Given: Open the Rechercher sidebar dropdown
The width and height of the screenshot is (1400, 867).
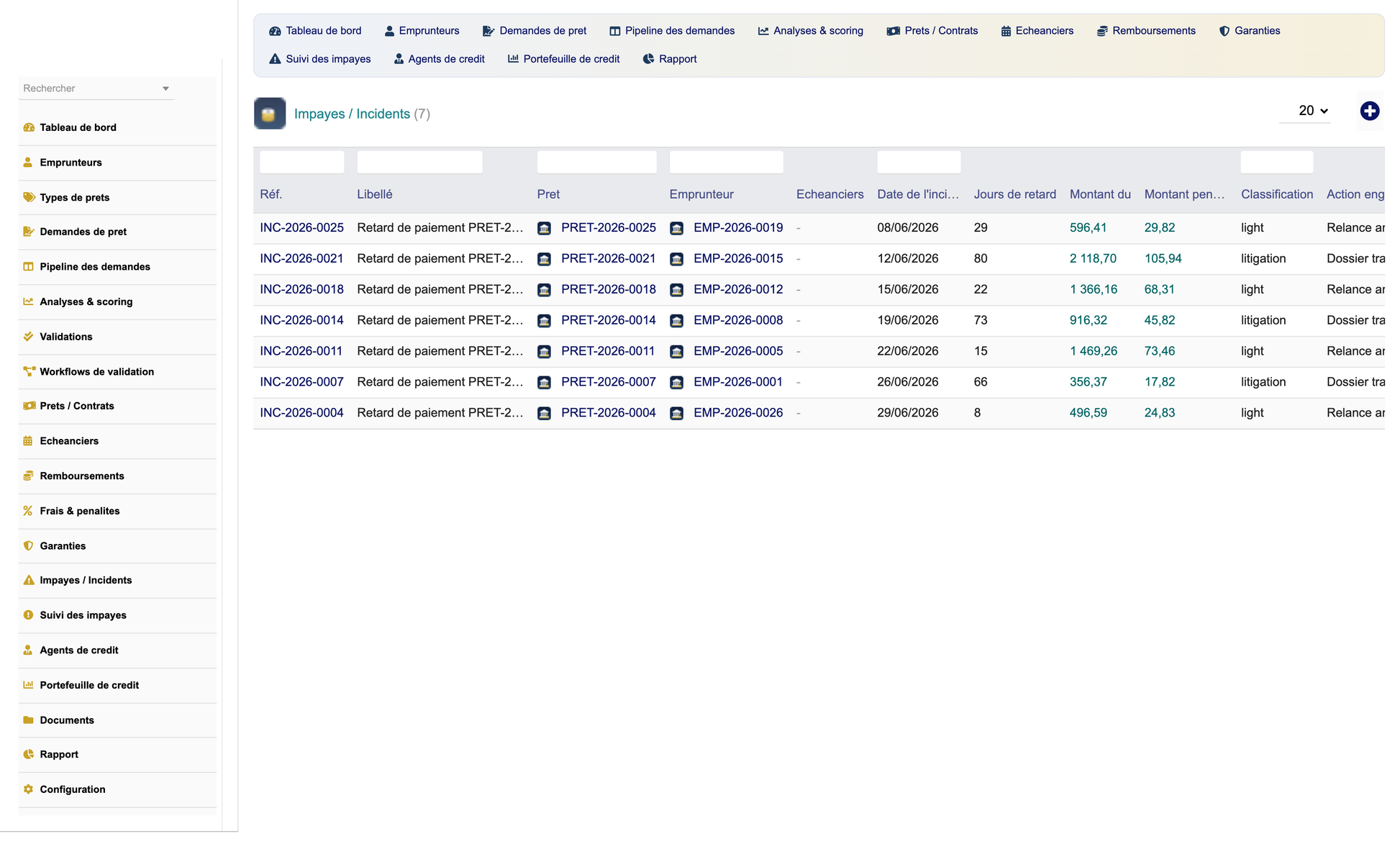Looking at the screenshot, I should 96,88.
